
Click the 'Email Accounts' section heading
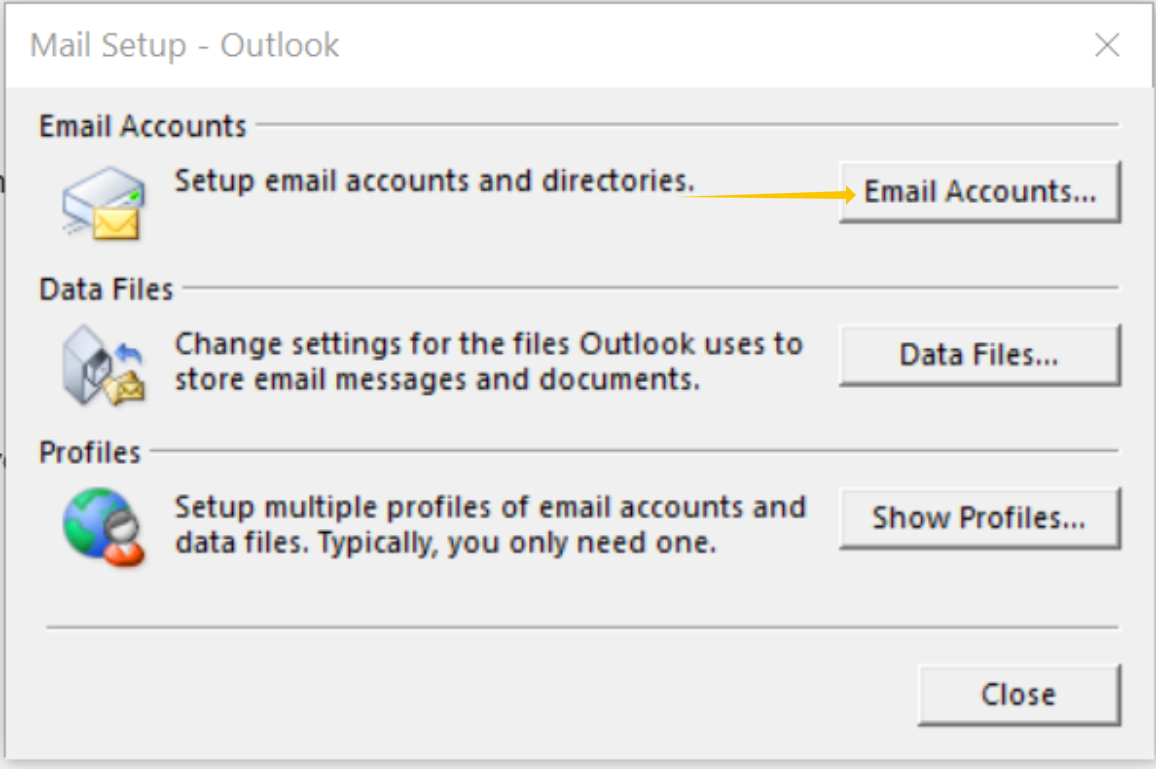coord(142,126)
